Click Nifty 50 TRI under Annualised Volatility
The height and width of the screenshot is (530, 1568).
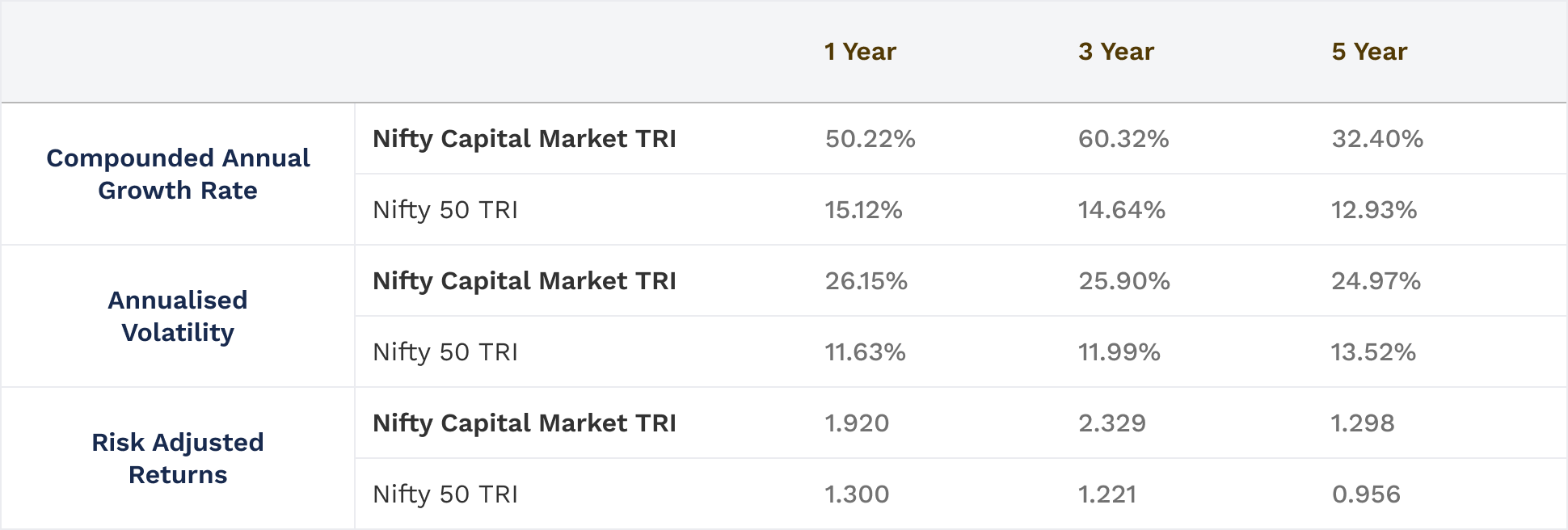(445, 352)
